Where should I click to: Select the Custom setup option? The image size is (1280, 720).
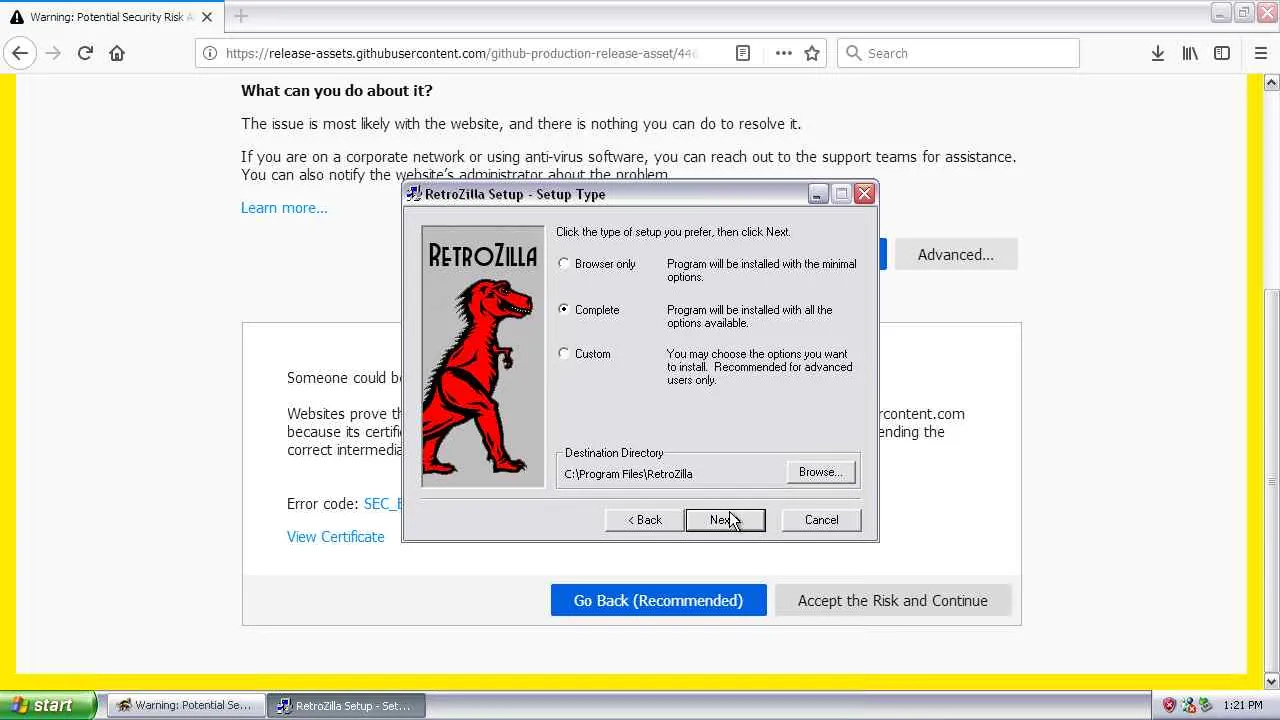564,354
